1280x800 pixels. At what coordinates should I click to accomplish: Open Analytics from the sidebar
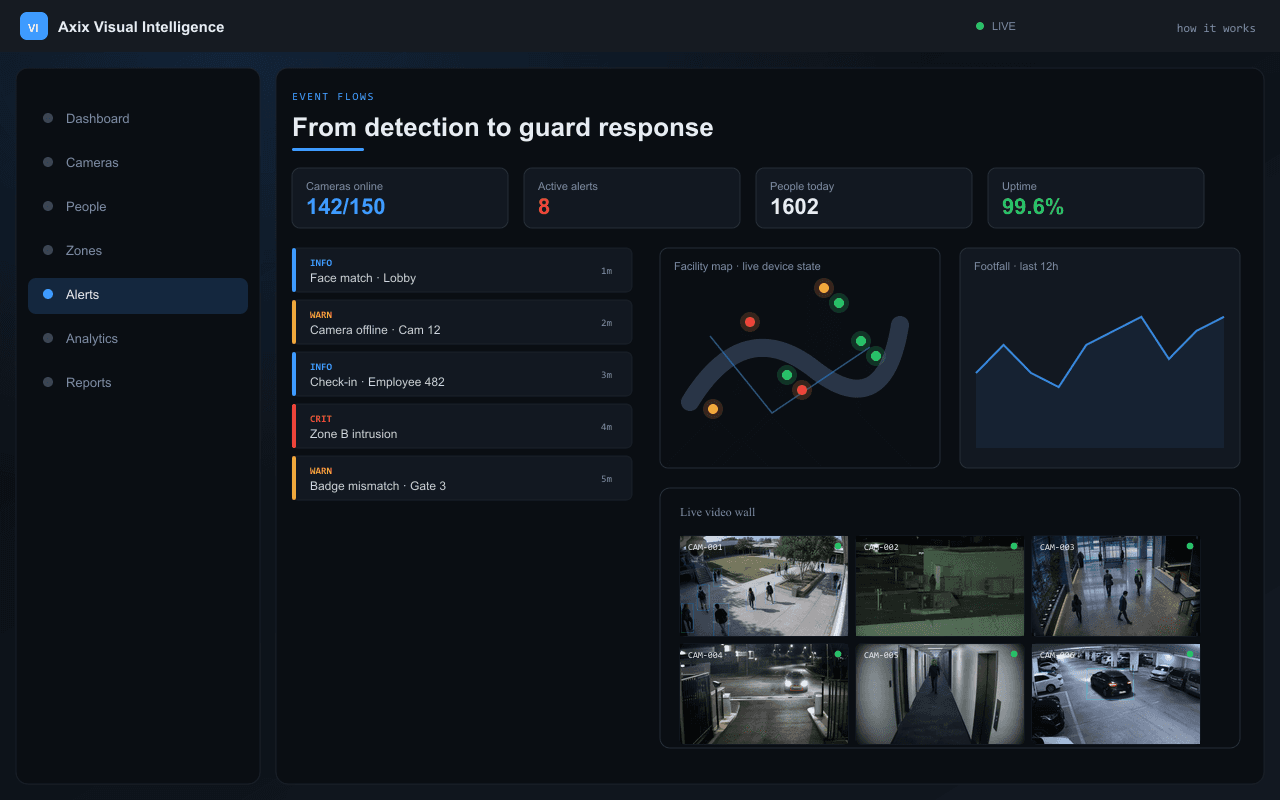(x=138, y=338)
